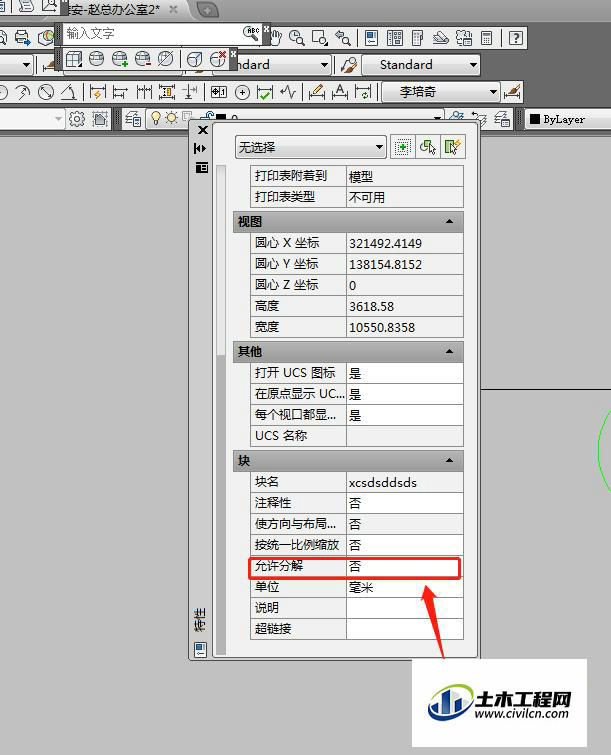Select the Zoom Realtime magnifier icon
This screenshot has width=611, height=755.
click(297, 38)
